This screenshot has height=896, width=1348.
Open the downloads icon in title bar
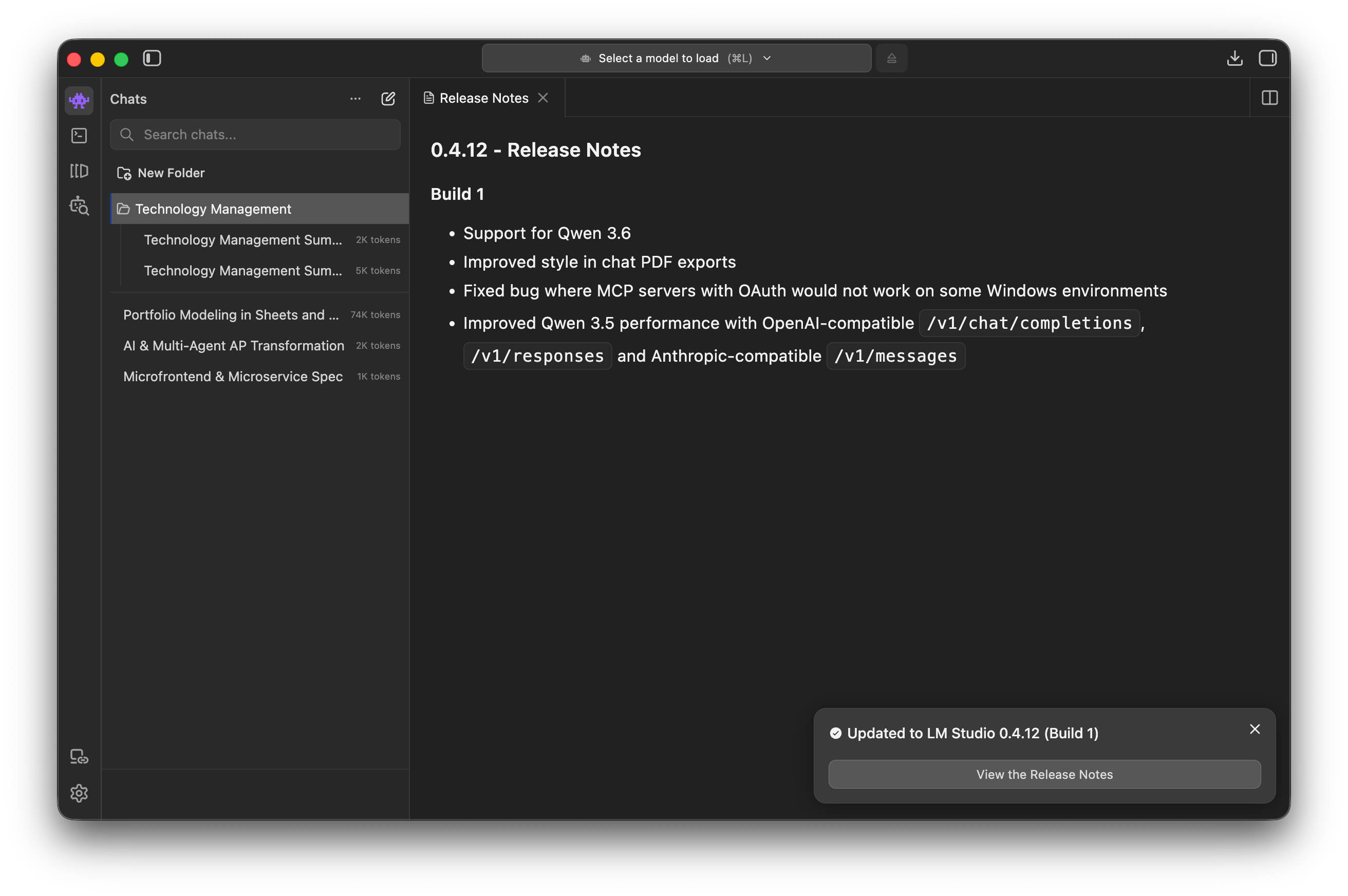pos(1234,58)
